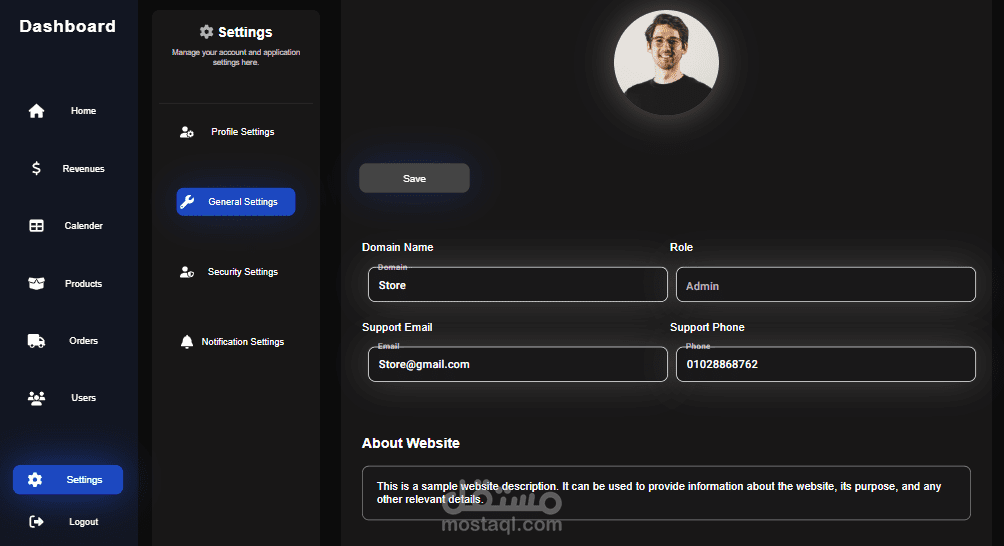Click the Calender grid icon

tap(36, 225)
